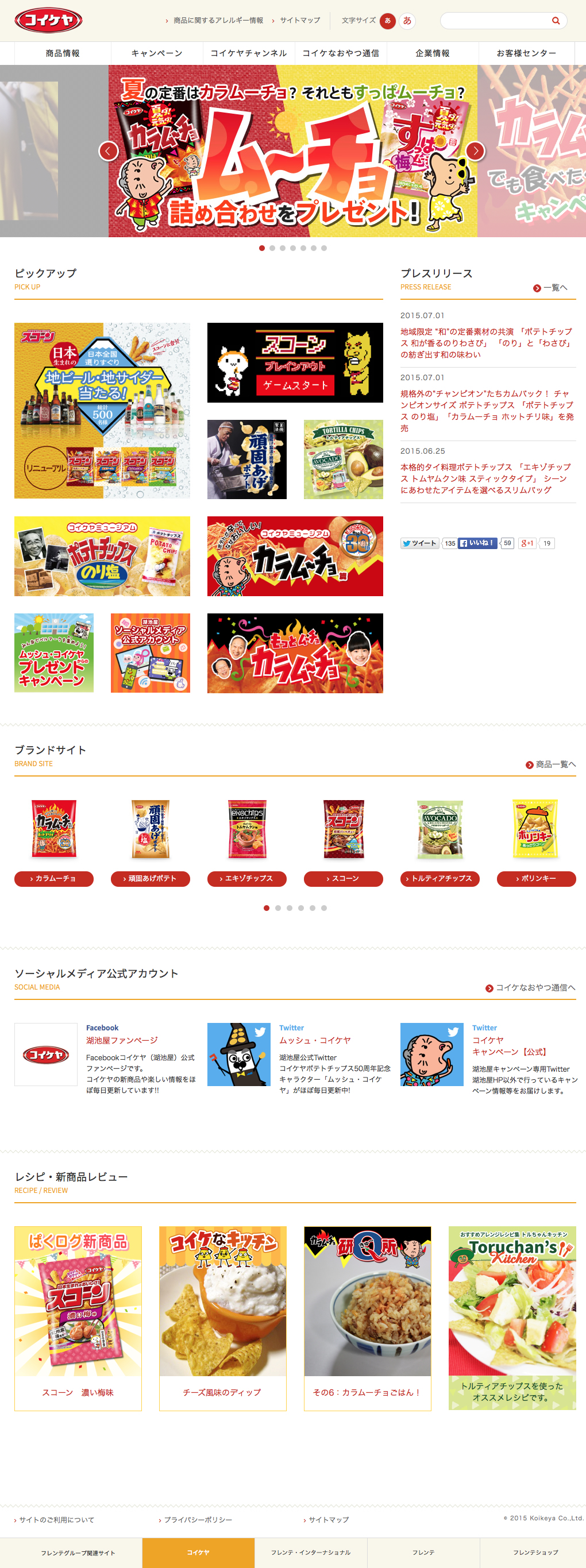Click the Facebook like button
Viewport: 586px width, 1568px height.
pyautogui.click(x=477, y=543)
